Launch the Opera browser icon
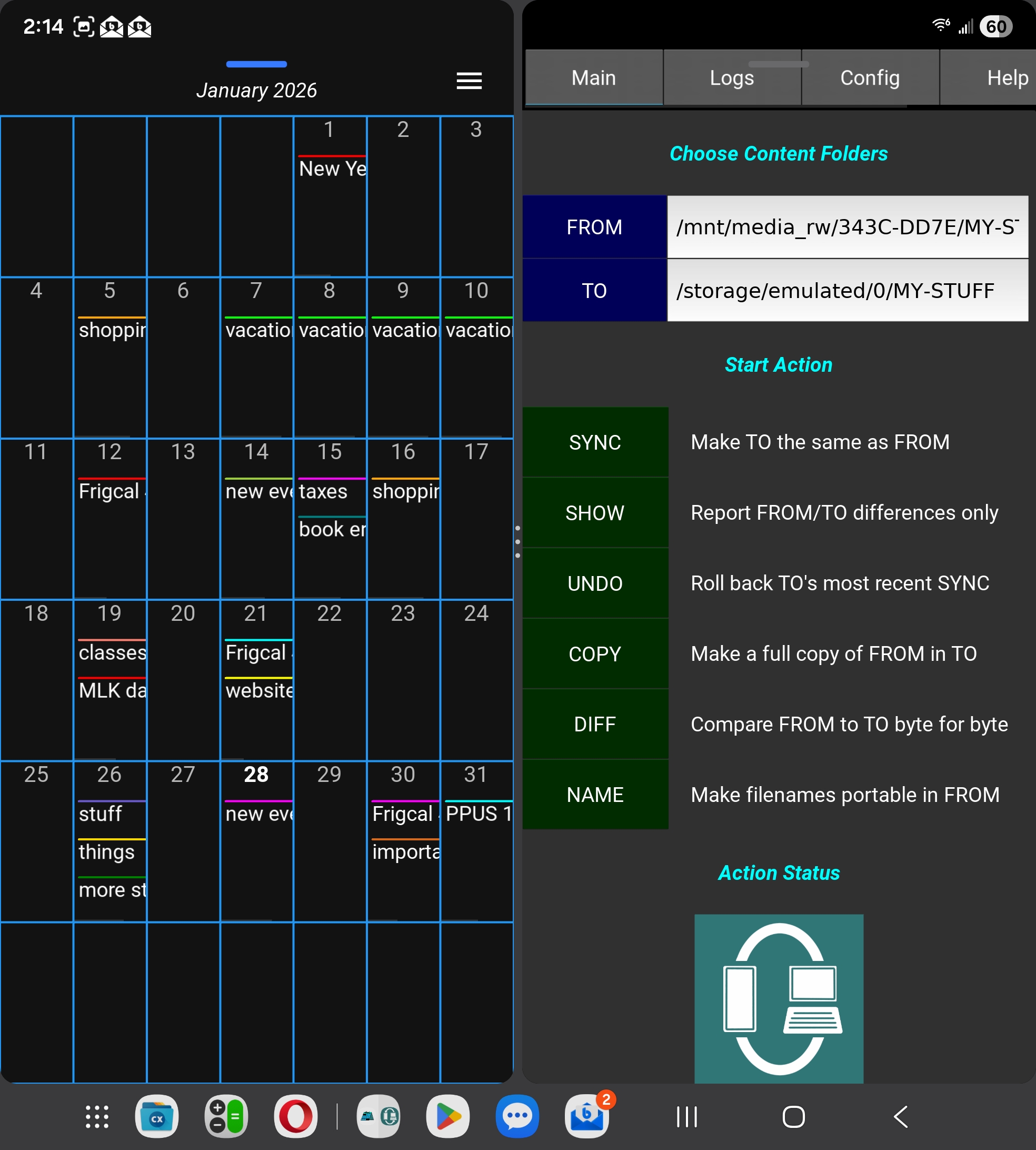Viewport: 1036px width, 1150px height. pyautogui.click(x=295, y=1116)
